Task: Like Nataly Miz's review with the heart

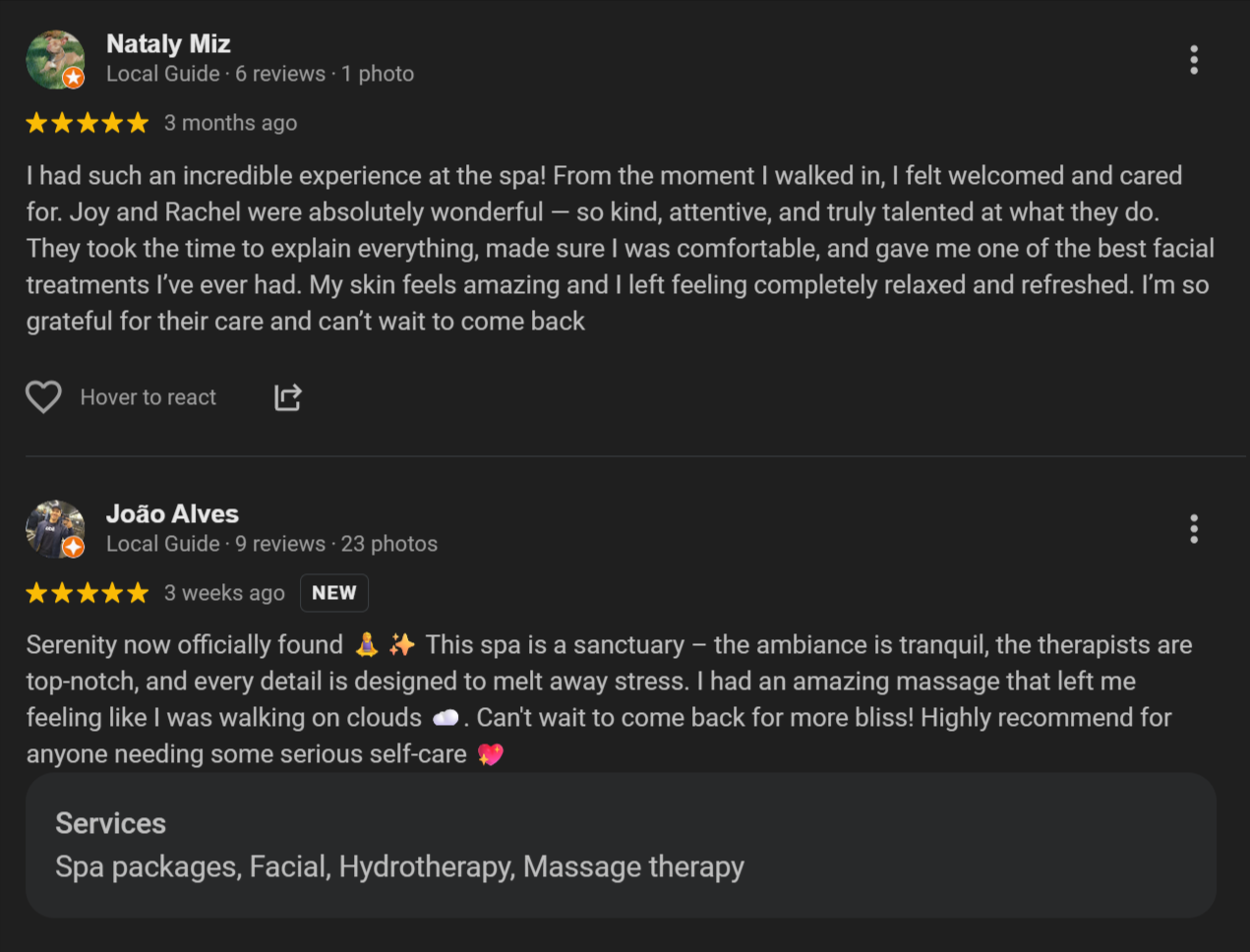Action: point(43,397)
